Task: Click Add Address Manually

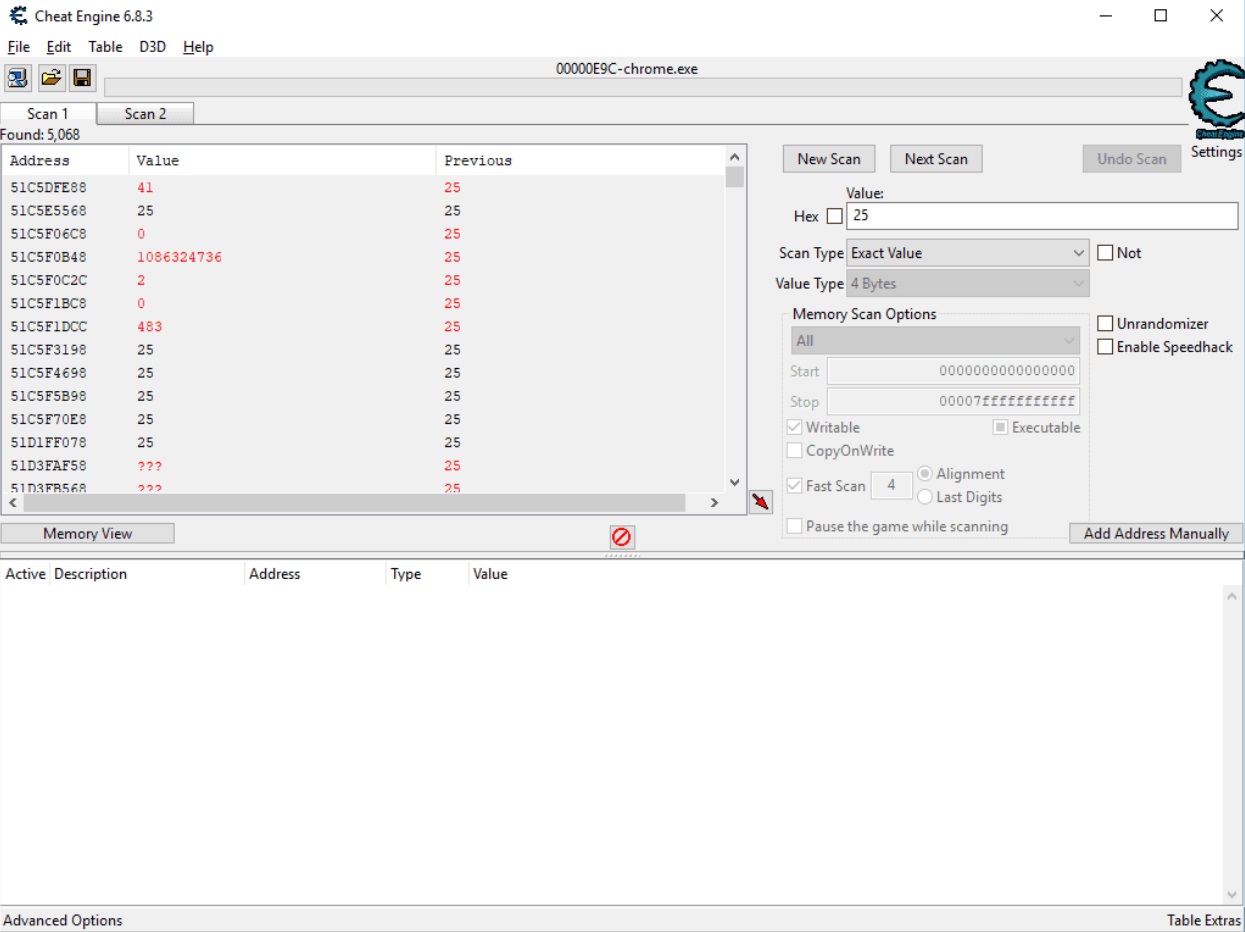Action: point(1155,533)
